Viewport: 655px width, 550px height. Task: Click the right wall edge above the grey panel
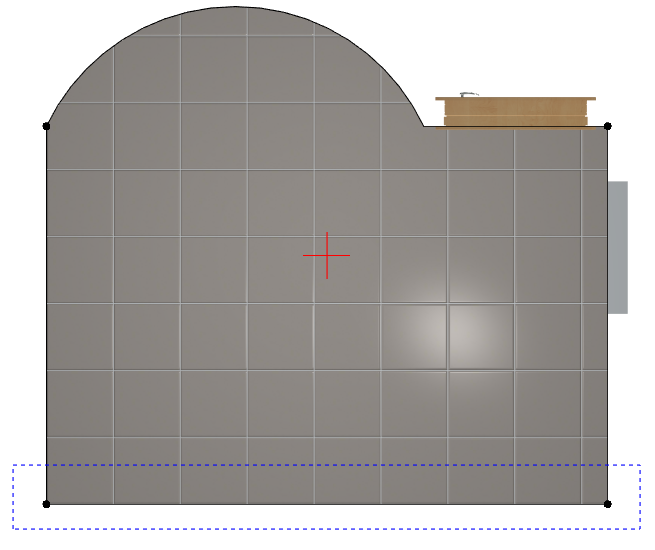[x=608, y=154]
